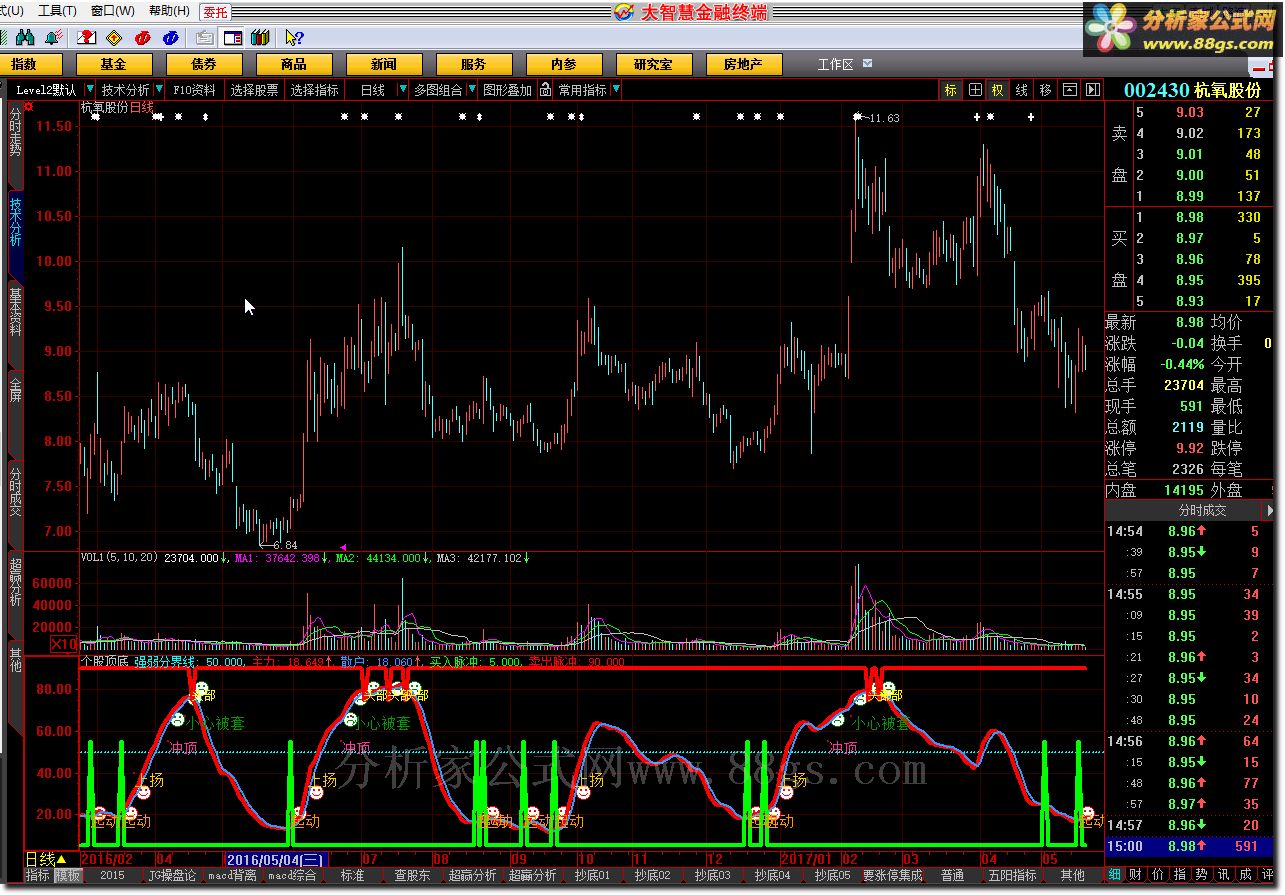Click the 2016/05/04(三) date marker on timeline

click(x=276, y=859)
